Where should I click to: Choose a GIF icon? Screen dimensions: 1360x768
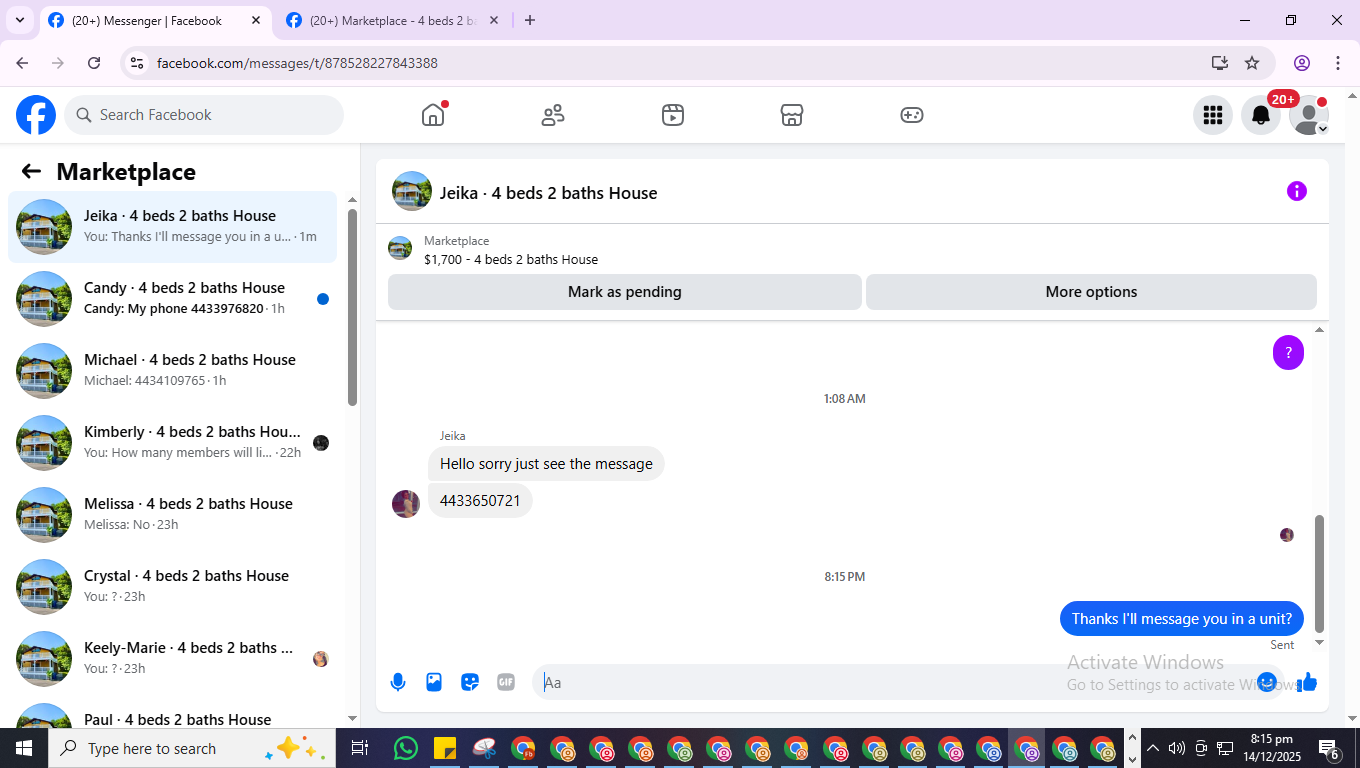click(506, 682)
